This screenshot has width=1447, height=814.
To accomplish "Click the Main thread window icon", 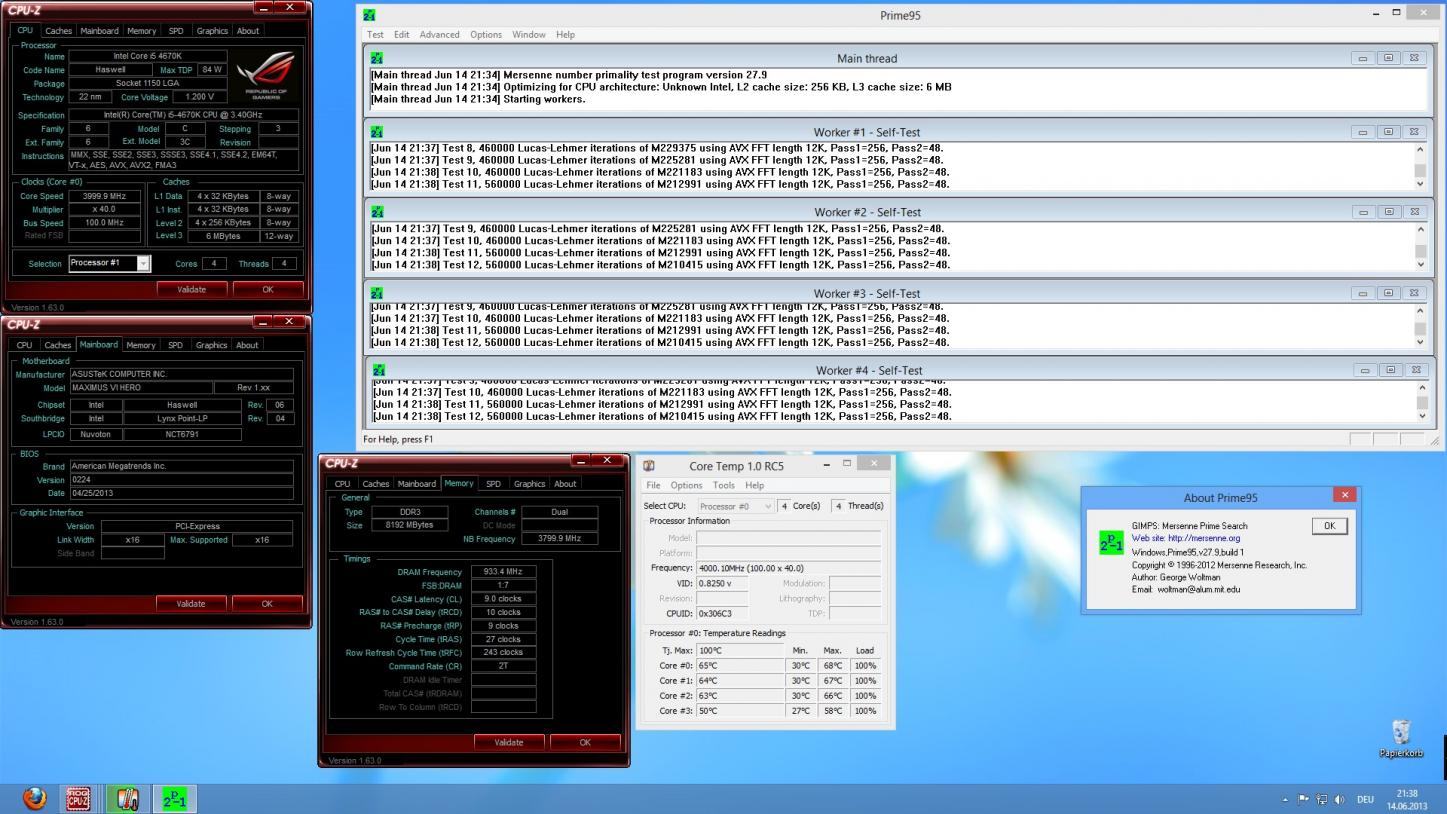I will point(376,58).
